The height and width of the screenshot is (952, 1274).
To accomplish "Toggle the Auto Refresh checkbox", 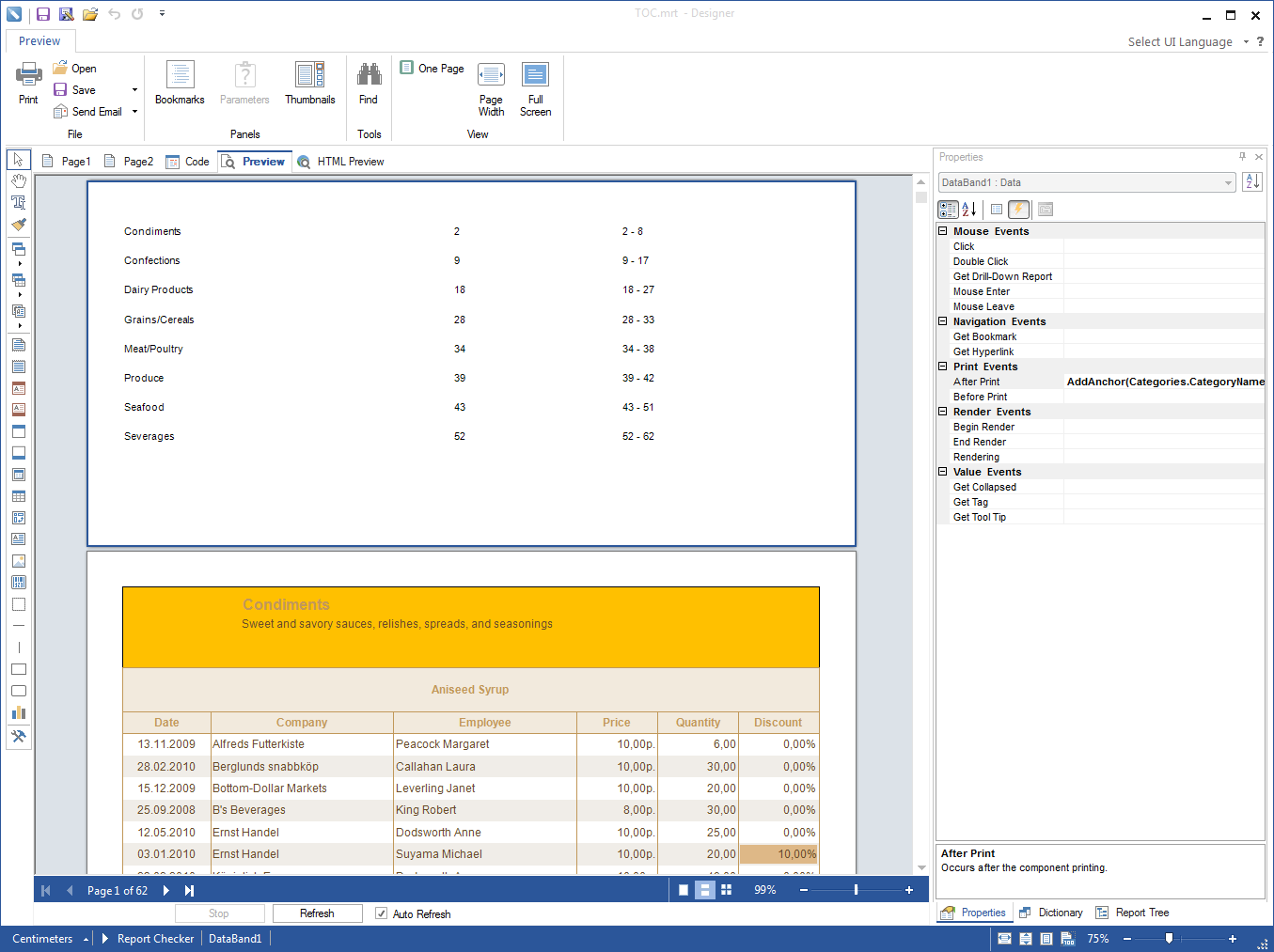I will (381, 913).
